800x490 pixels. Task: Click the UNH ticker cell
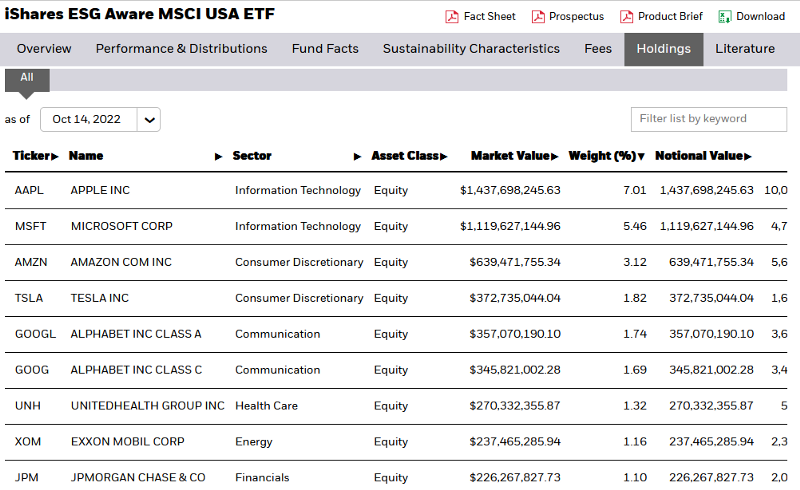tap(28, 406)
